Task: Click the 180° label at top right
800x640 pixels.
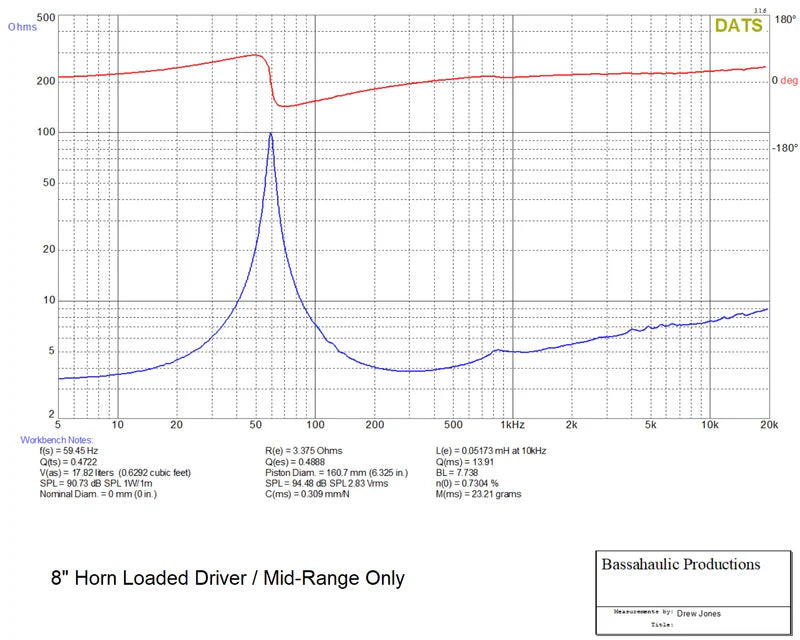Action: [x=785, y=18]
